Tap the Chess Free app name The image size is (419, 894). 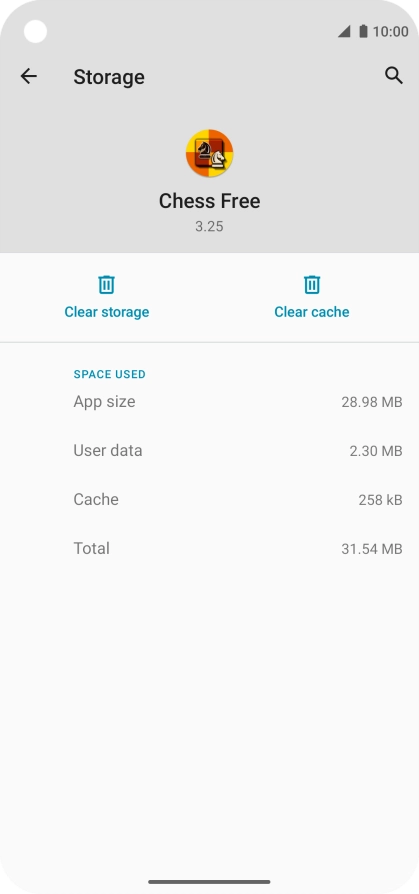[209, 201]
